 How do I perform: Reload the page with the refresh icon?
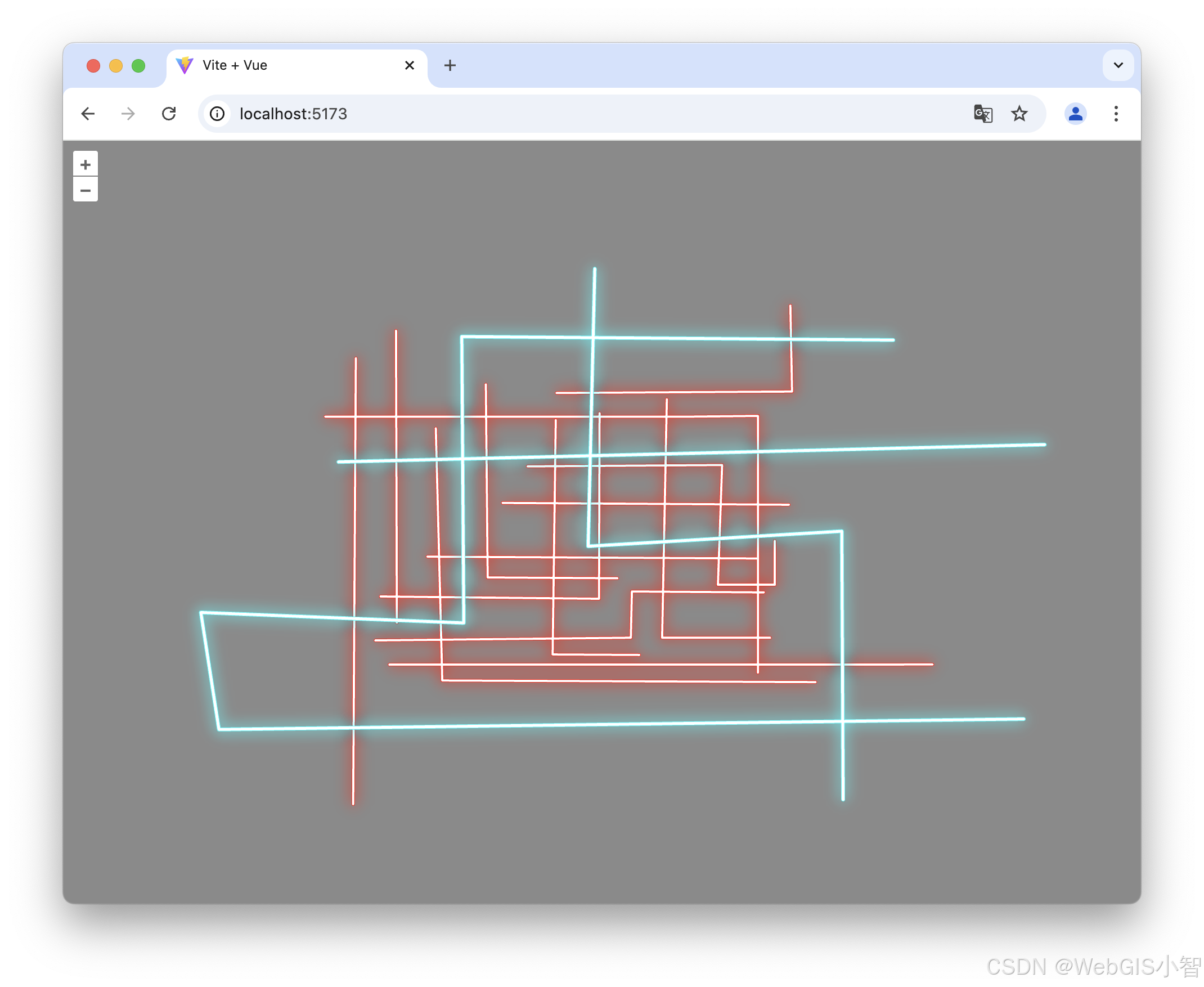pos(169,114)
